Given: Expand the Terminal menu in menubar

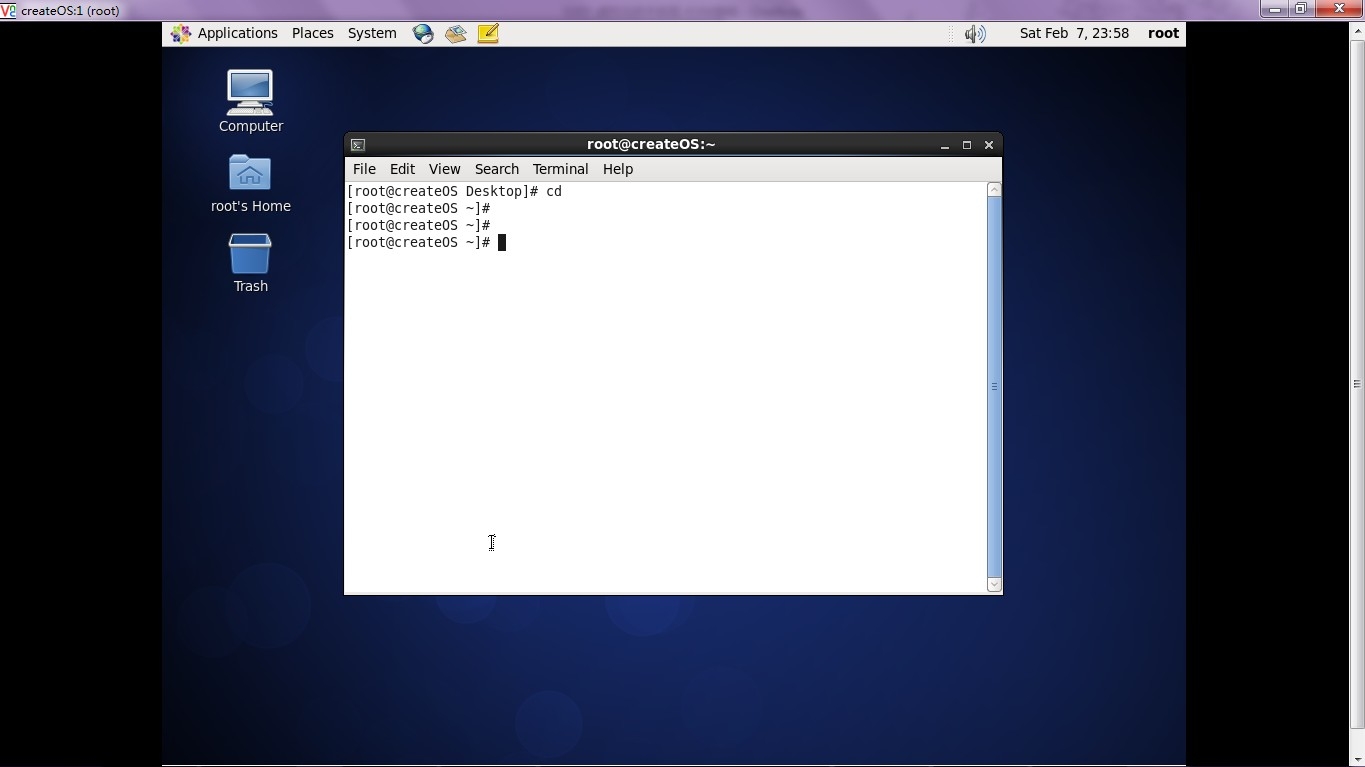Looking at the screenshot, I should coord(560,169).
